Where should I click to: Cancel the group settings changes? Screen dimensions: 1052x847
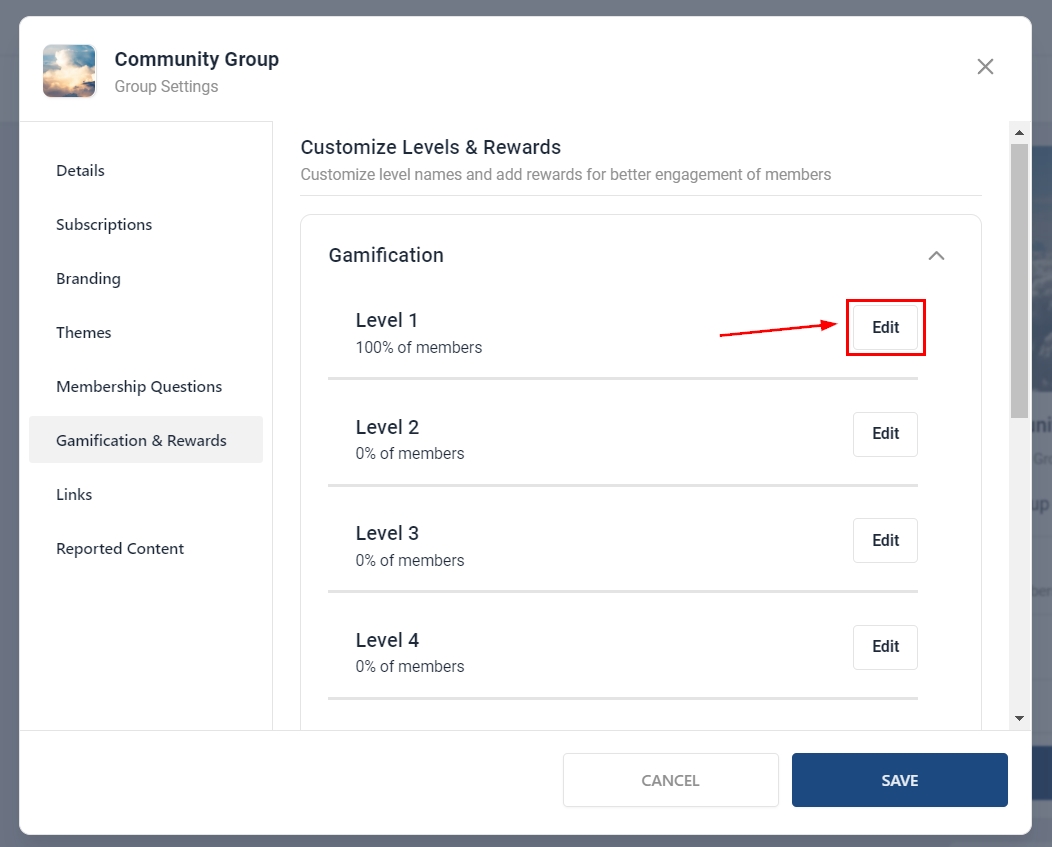pos(670,780)
